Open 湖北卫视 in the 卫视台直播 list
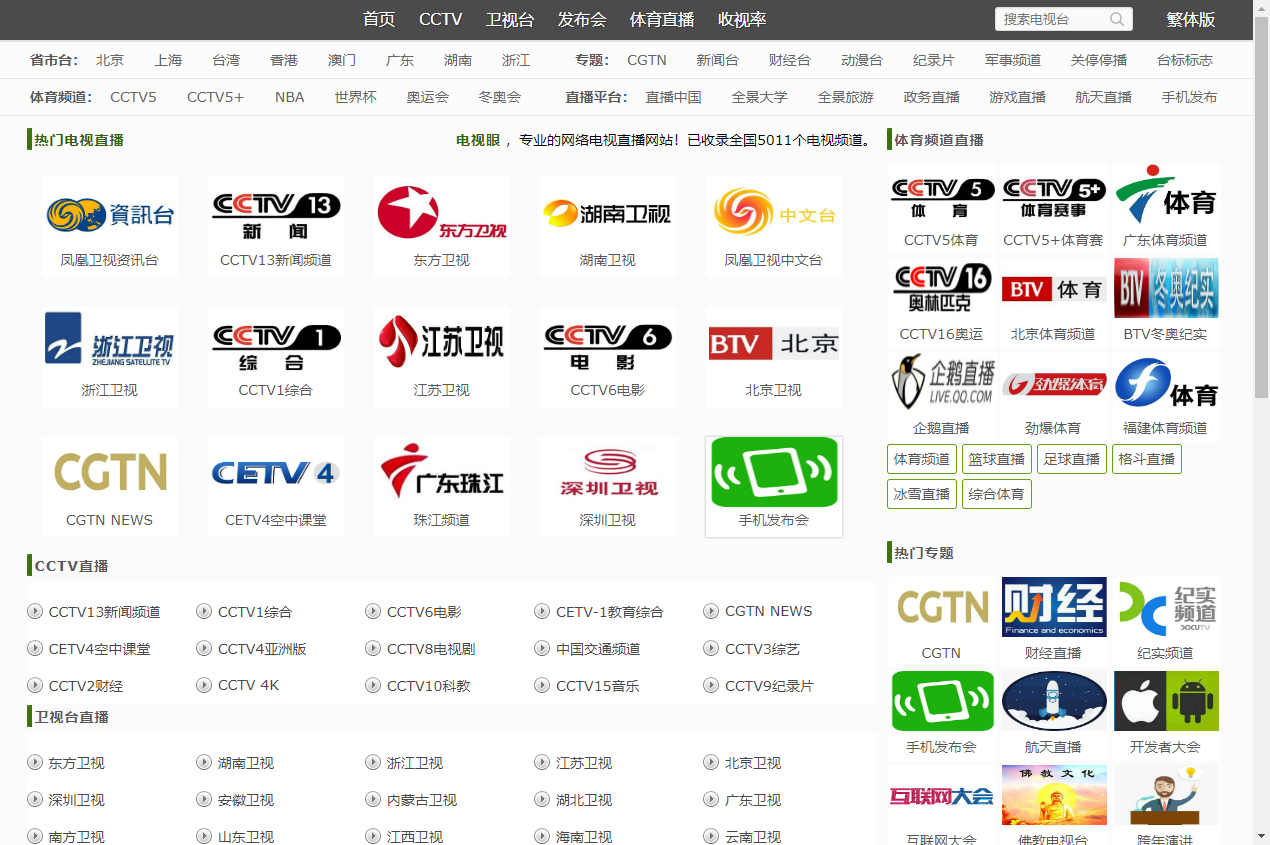The image size is (1270, 845). 584,800
